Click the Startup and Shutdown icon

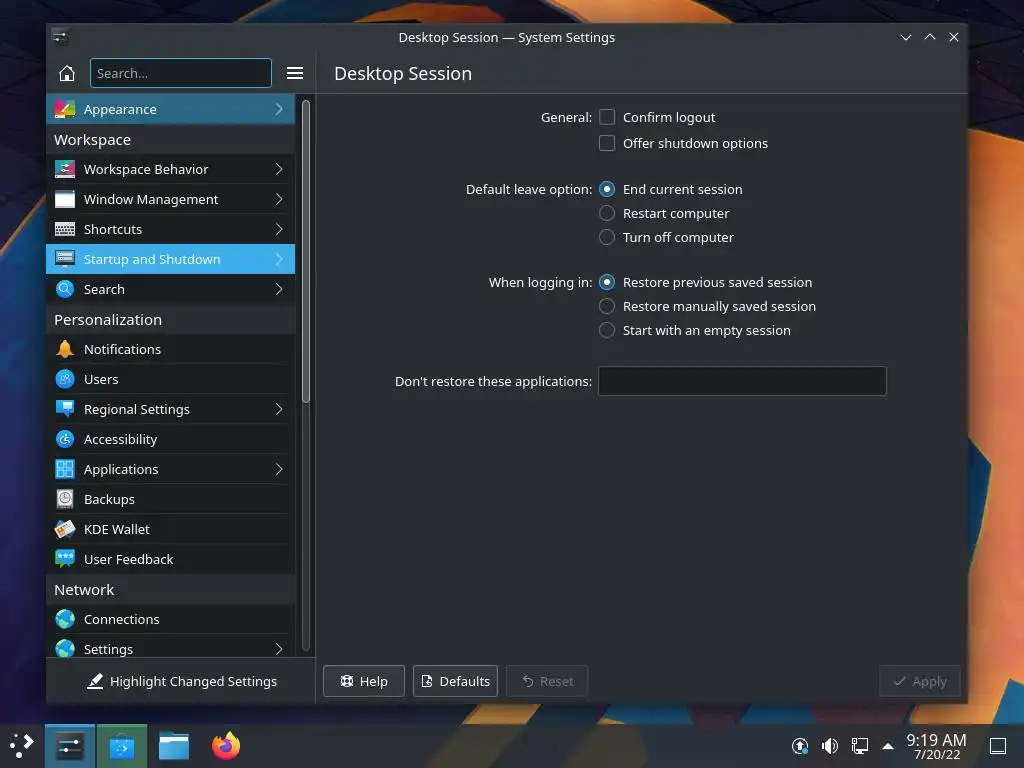click(65, 259)
